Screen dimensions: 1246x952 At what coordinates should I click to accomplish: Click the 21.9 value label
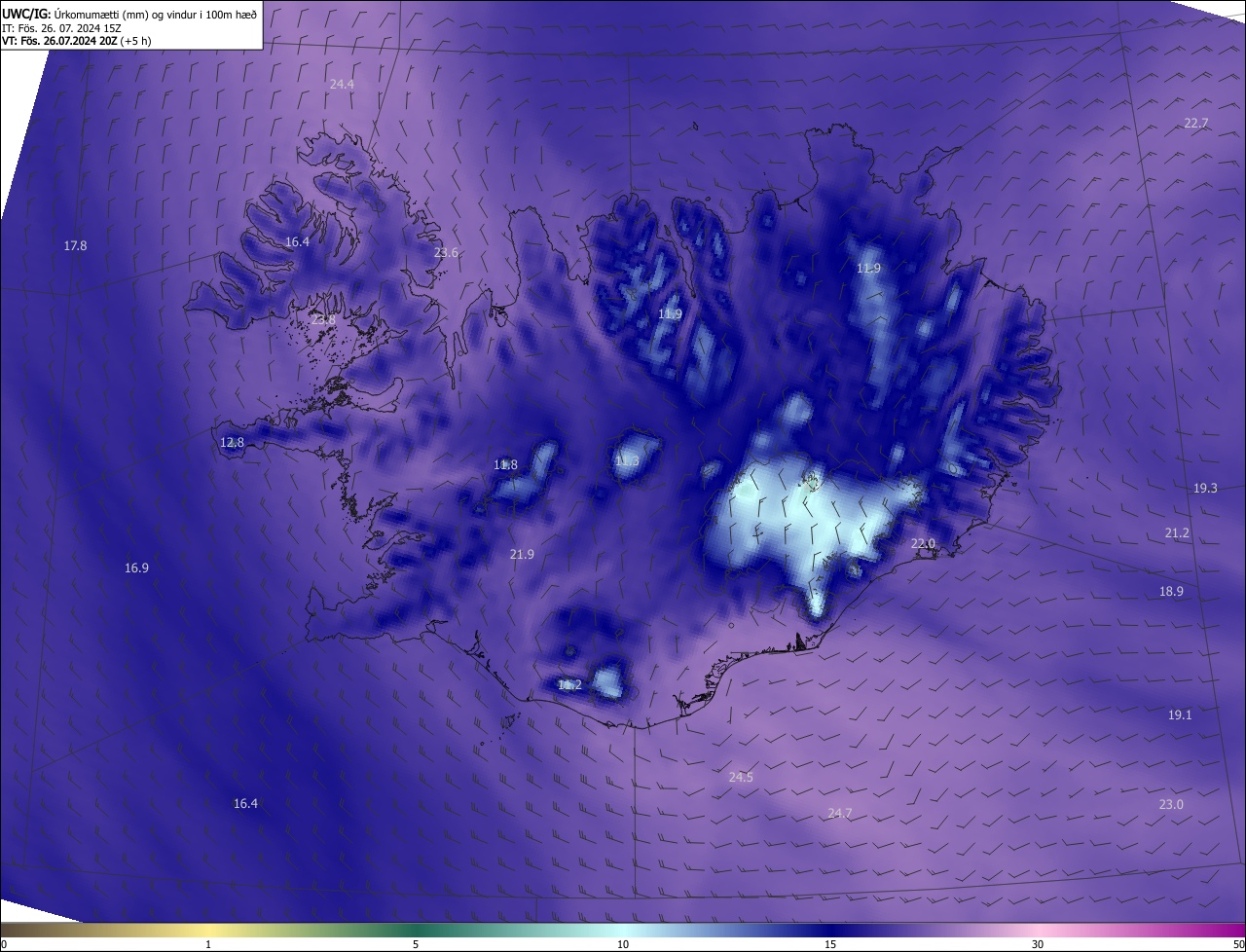pyautogui.click(x=522, y=555)
